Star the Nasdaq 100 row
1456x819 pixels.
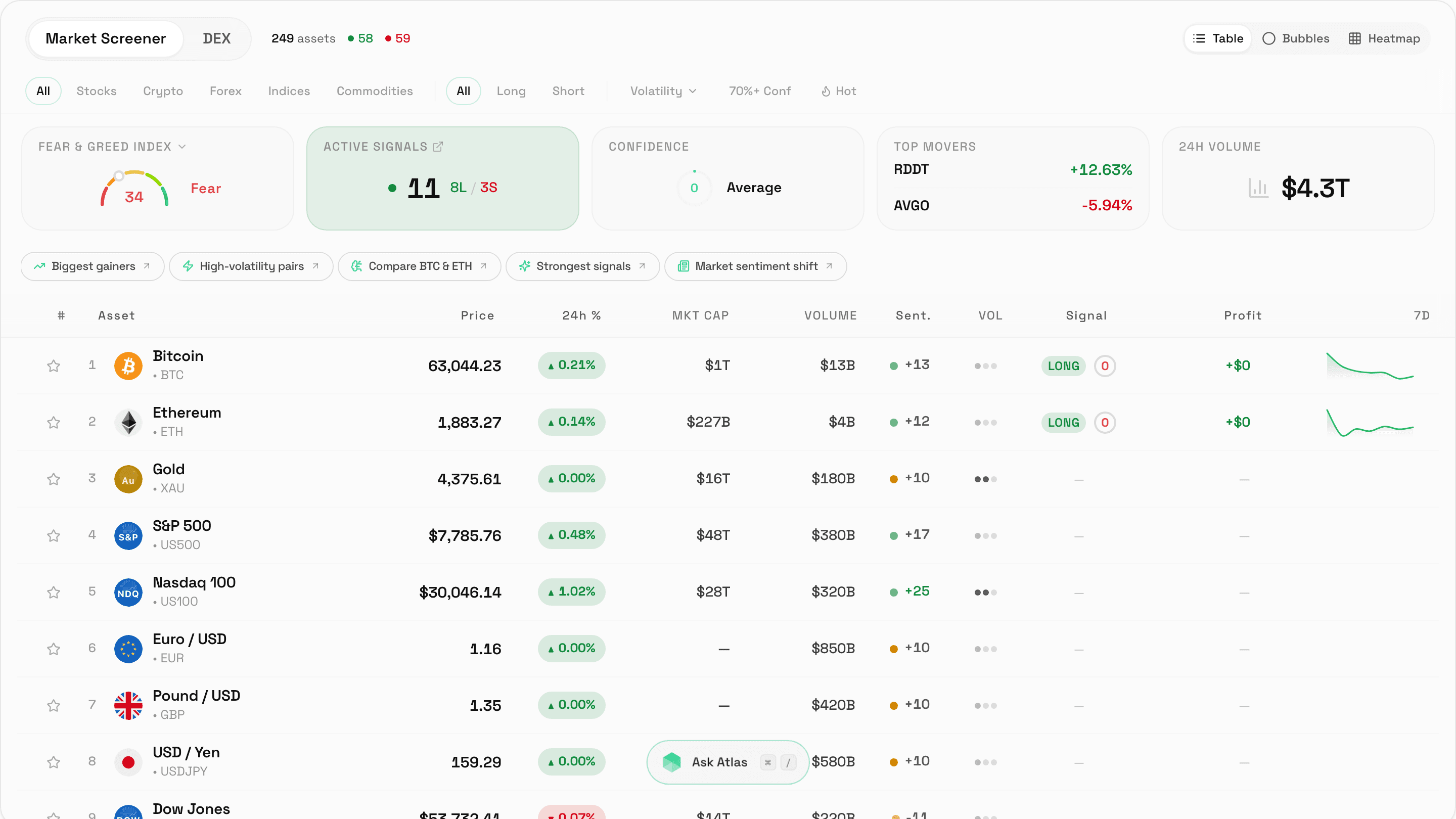tap(53, 592)
